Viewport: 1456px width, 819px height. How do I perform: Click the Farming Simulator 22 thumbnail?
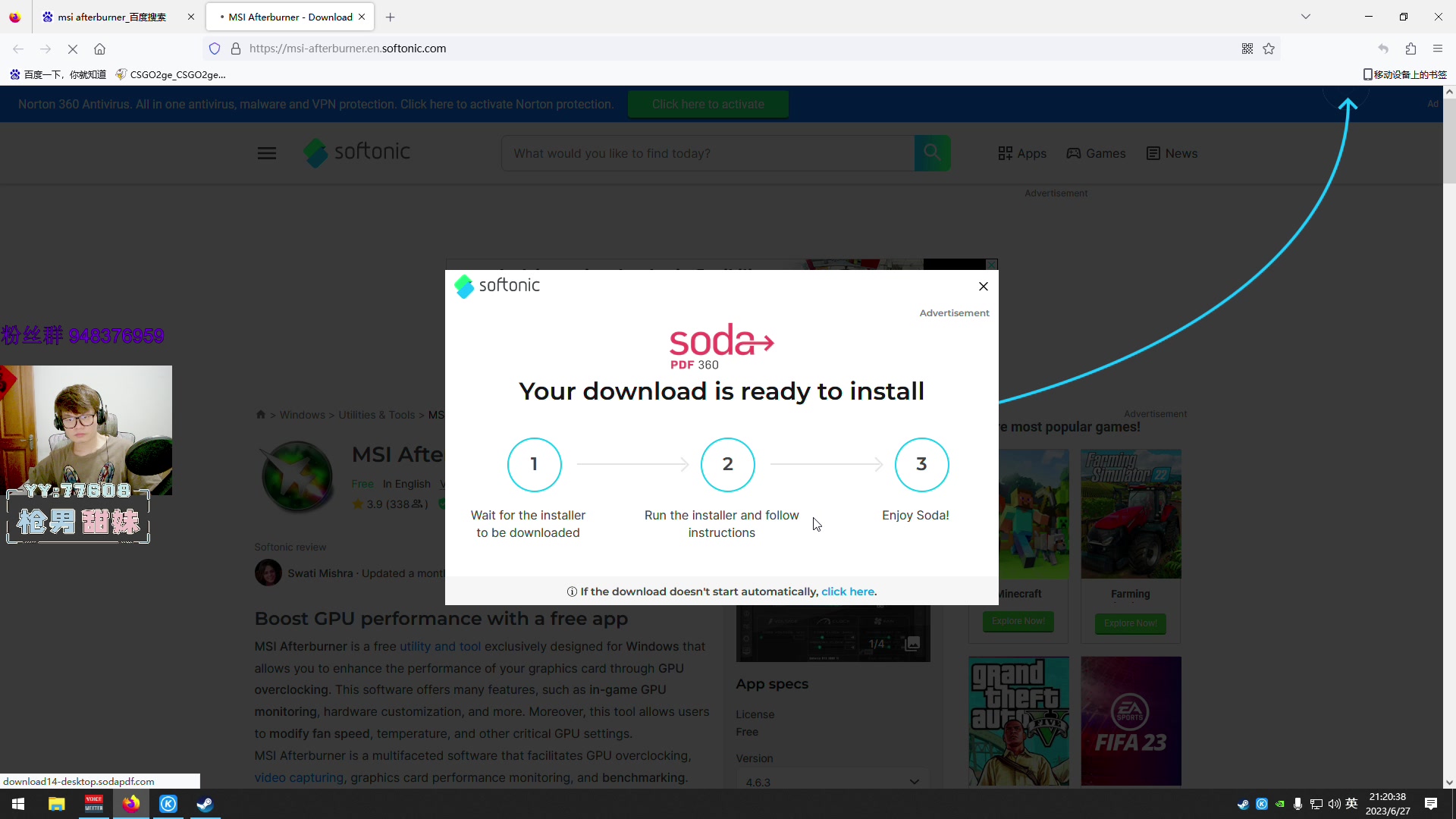pos(1131,513)
